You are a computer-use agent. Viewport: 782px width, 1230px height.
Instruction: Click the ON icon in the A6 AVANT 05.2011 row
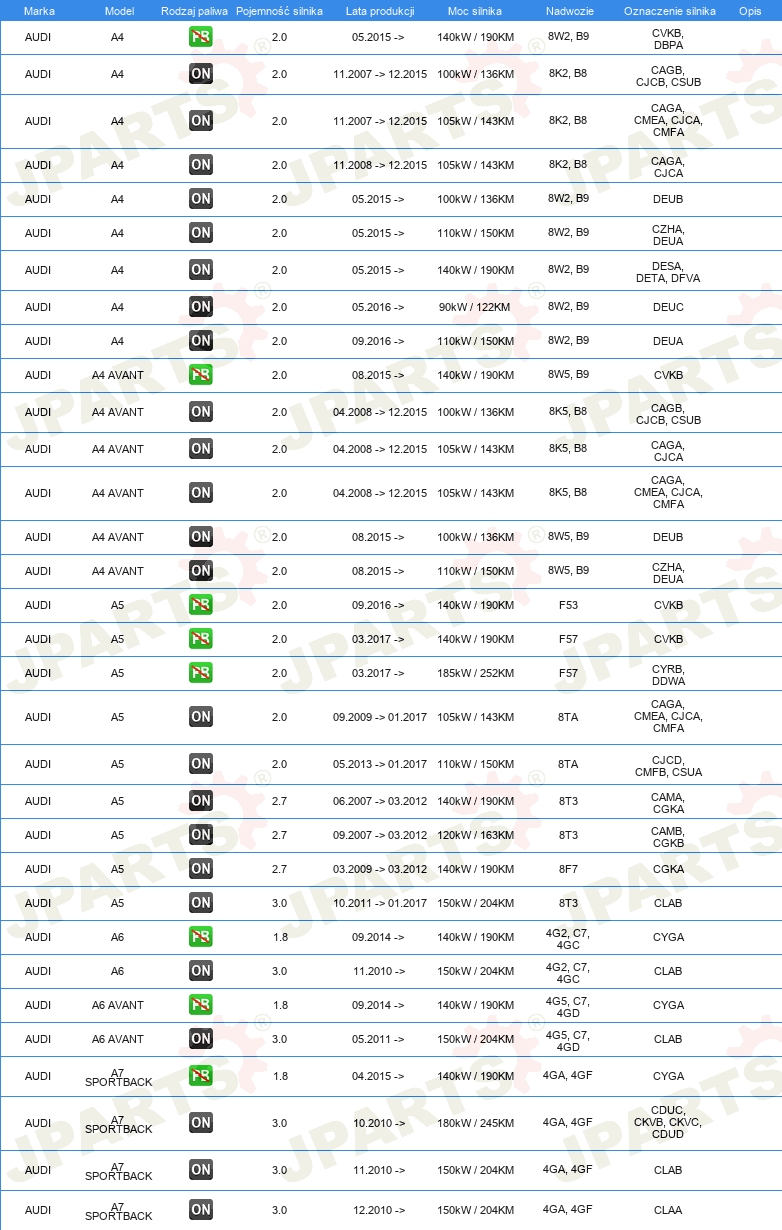(x=201, y=1039)
